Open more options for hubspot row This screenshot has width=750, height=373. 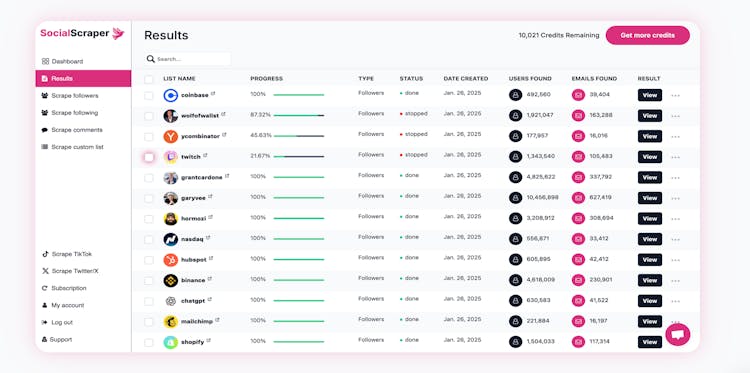(675, 260)
